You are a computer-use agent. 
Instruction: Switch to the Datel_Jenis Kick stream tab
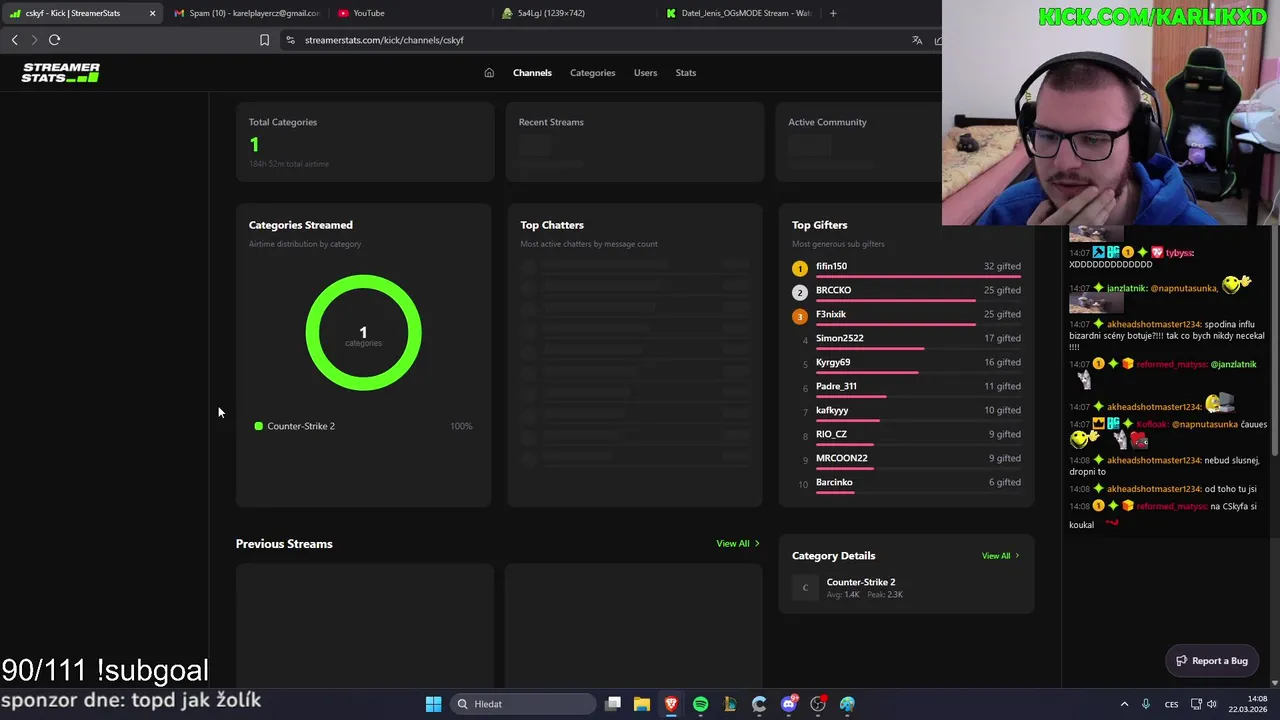point(738,13)
